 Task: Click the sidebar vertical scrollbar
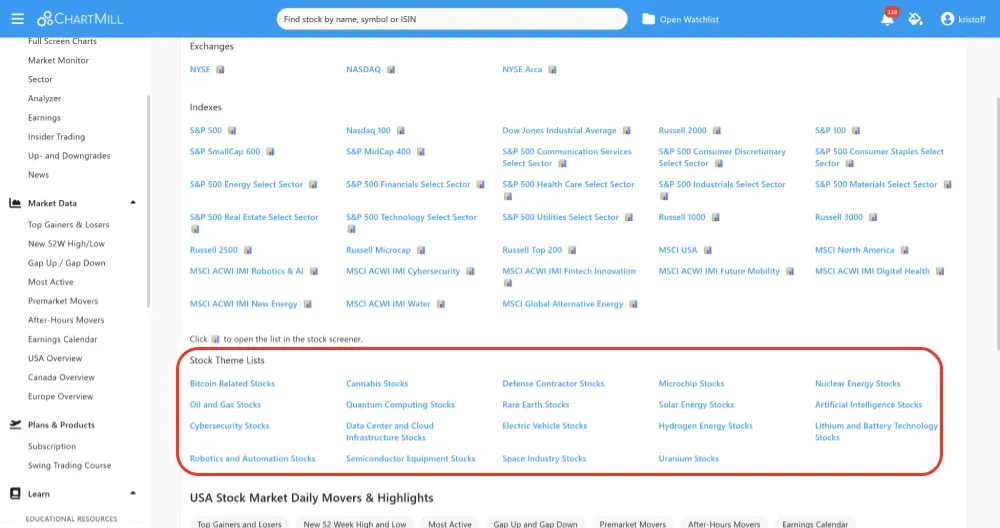149,202
